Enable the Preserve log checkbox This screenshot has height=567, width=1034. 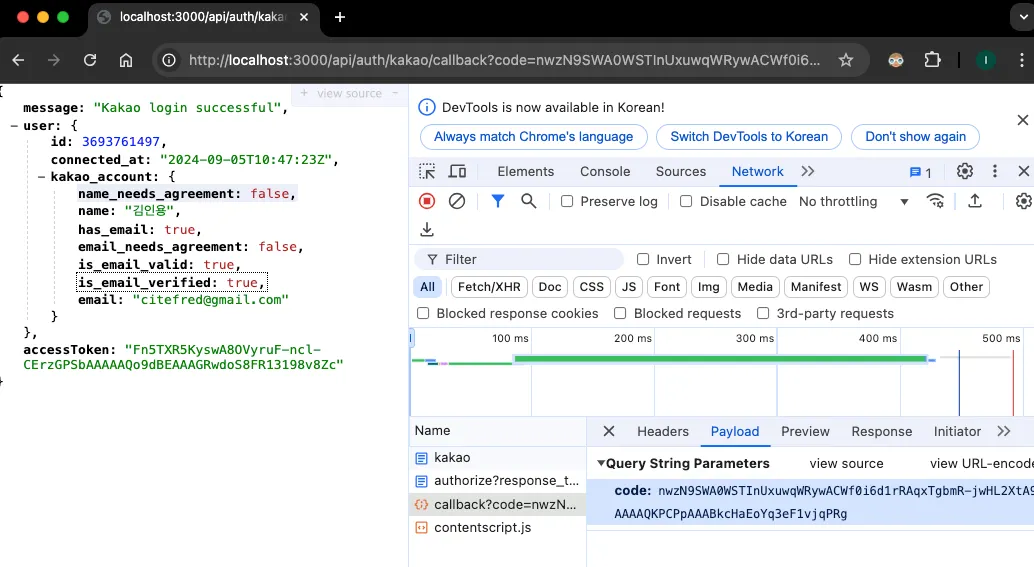coord(567,201)
